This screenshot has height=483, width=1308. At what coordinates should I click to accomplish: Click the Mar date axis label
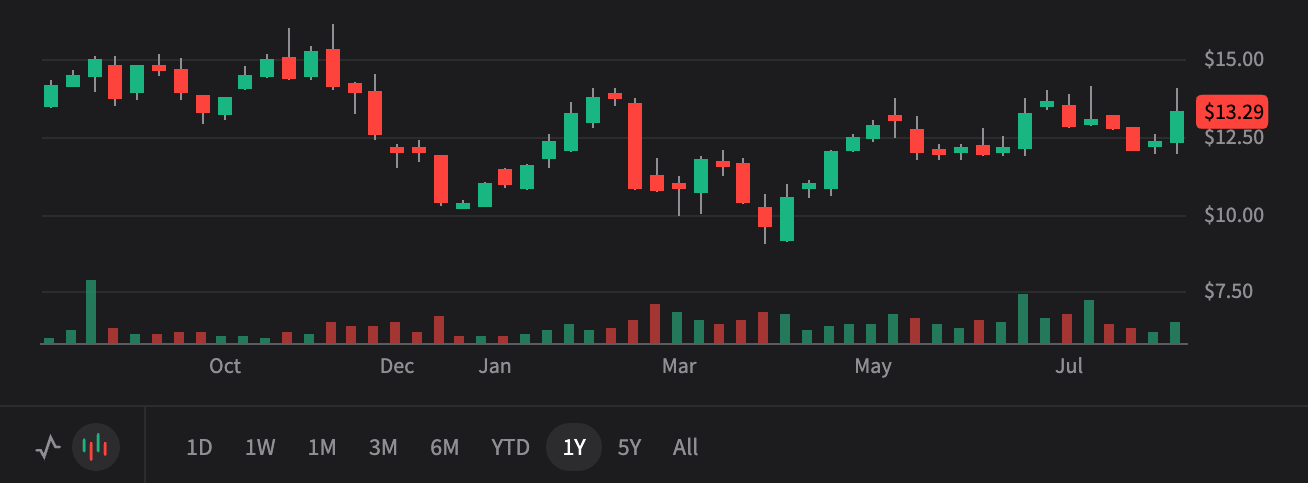pyautogui.click(x=678, y=366)
